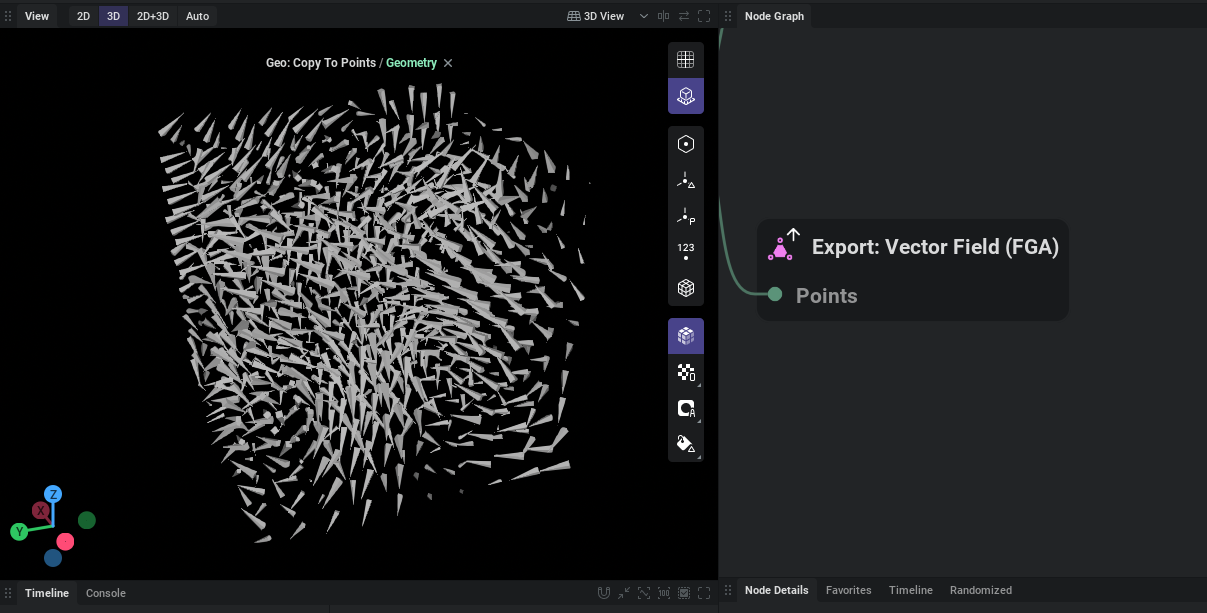Viewport: 1207px width, 613px height.
Task: Open the alpha channel display icon
Action: 685,408
